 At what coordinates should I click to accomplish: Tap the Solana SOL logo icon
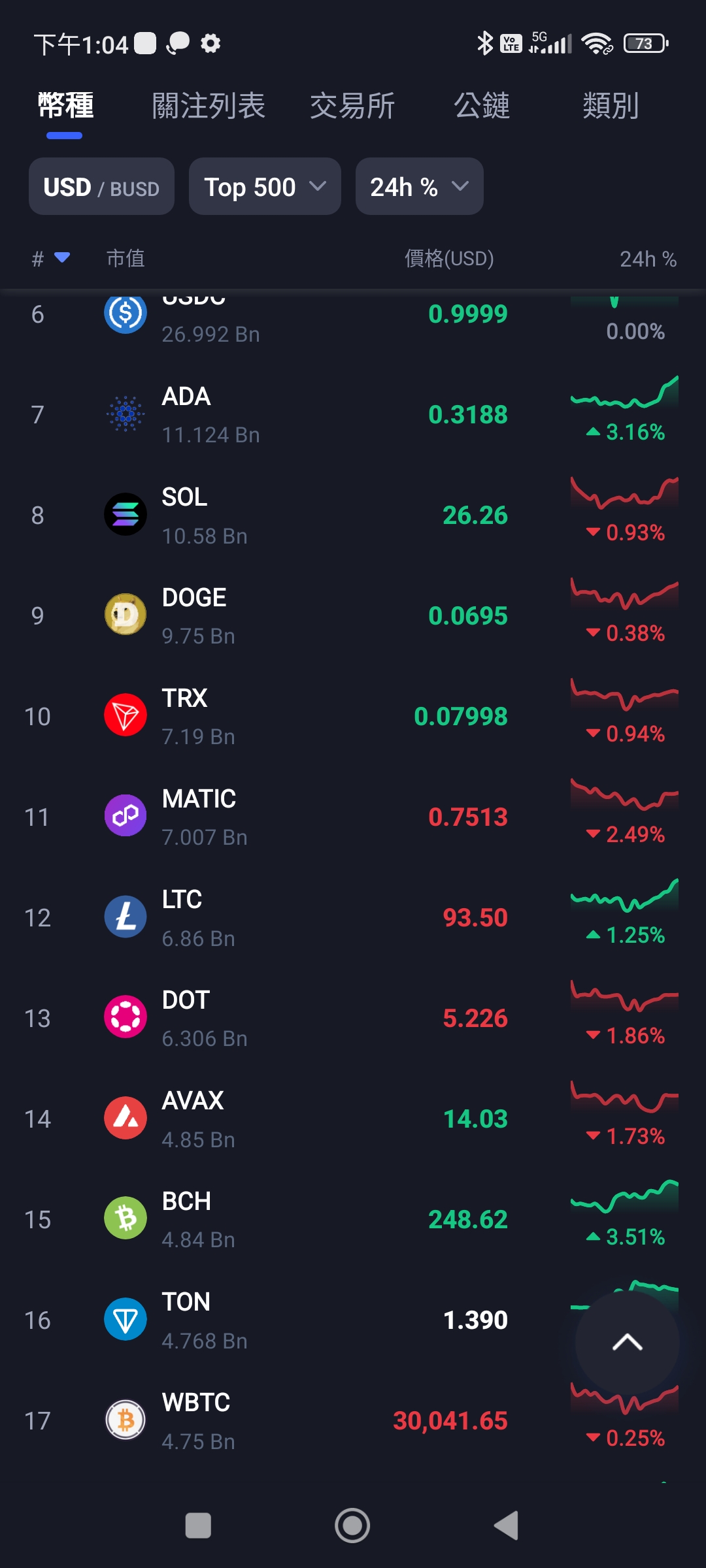126,514
